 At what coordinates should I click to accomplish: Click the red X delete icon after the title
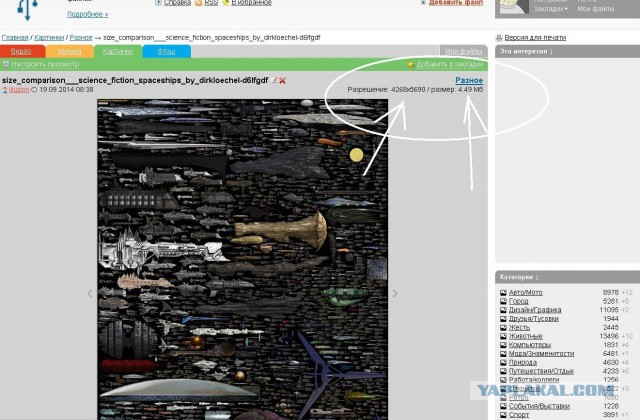(282, 80)
